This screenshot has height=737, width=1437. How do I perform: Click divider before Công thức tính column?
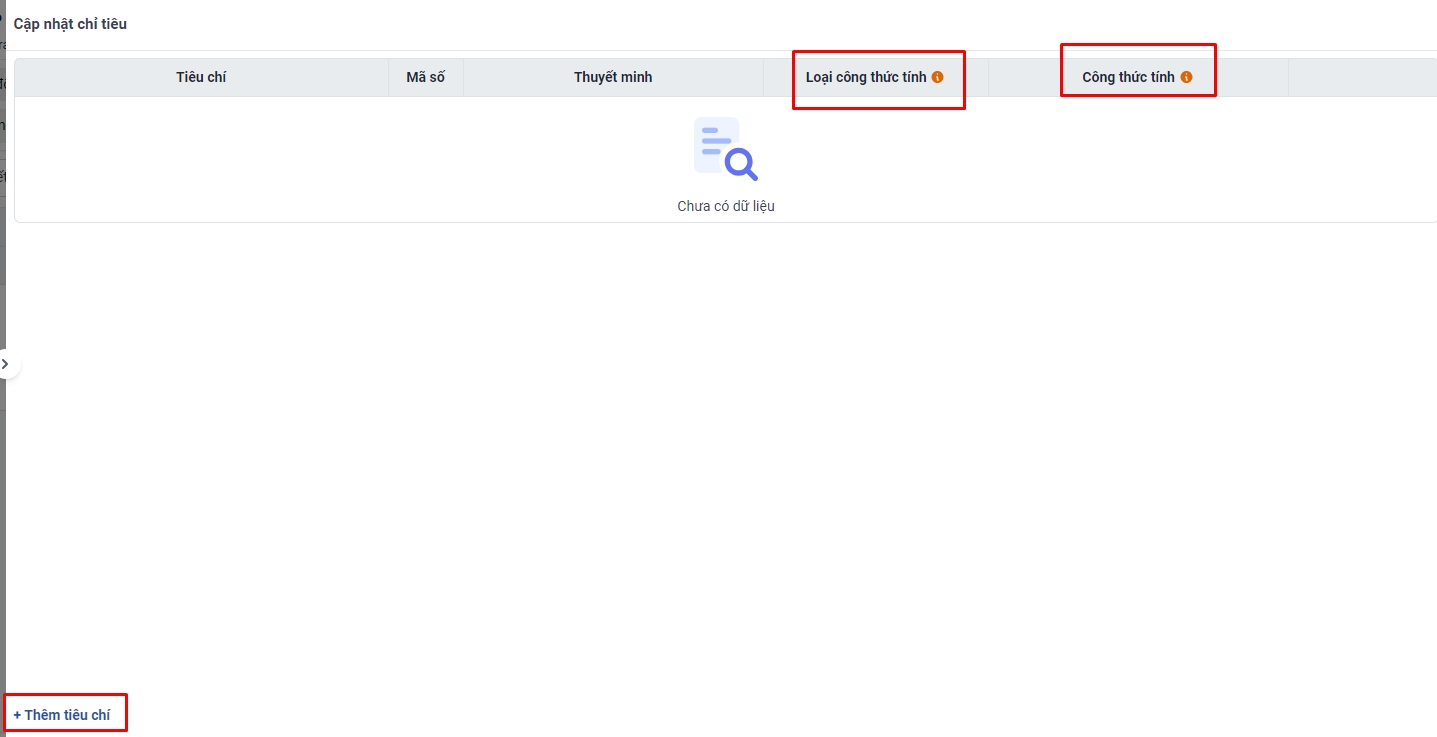[988, 77]
